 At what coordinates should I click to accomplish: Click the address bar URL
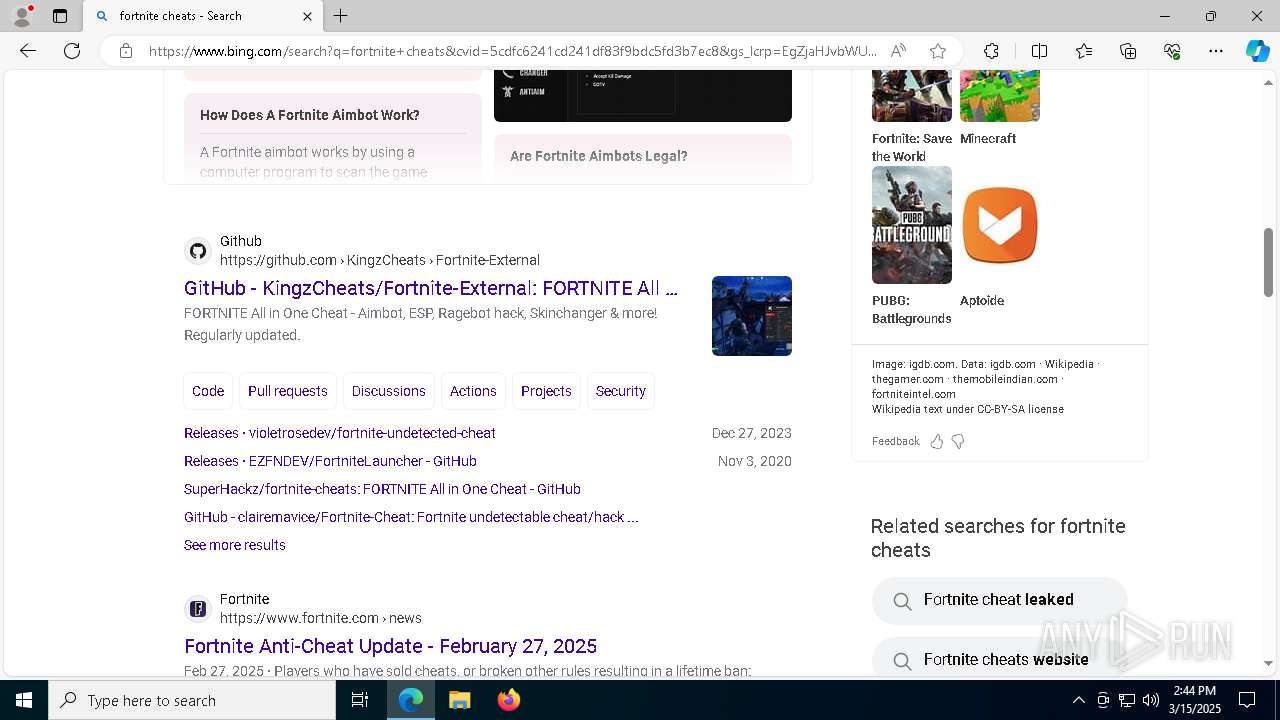pos(513,51)
